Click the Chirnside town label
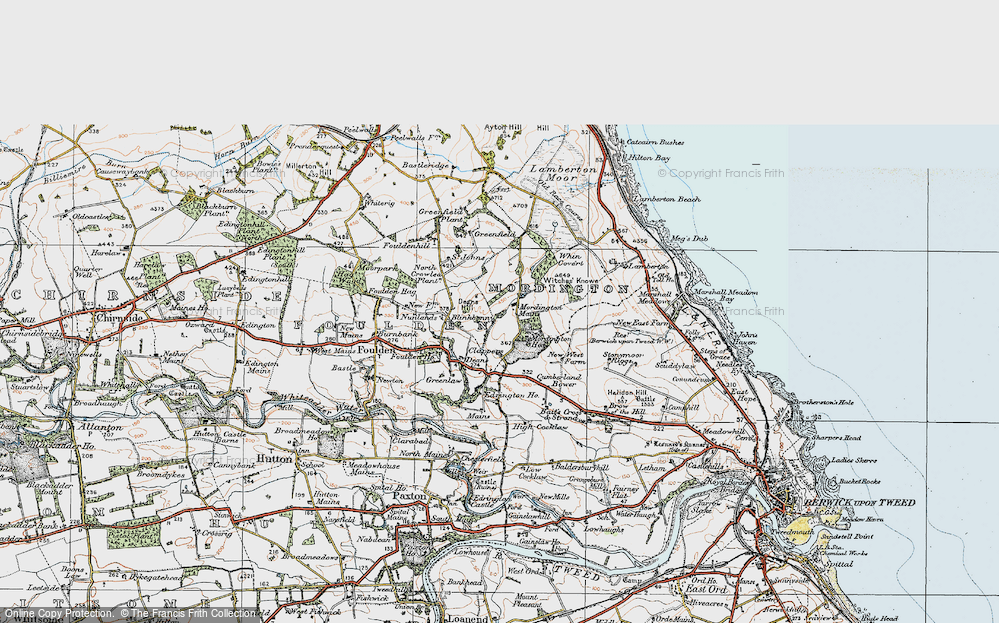Viewport: 999px width, 623px height. [x=119, y=317]
